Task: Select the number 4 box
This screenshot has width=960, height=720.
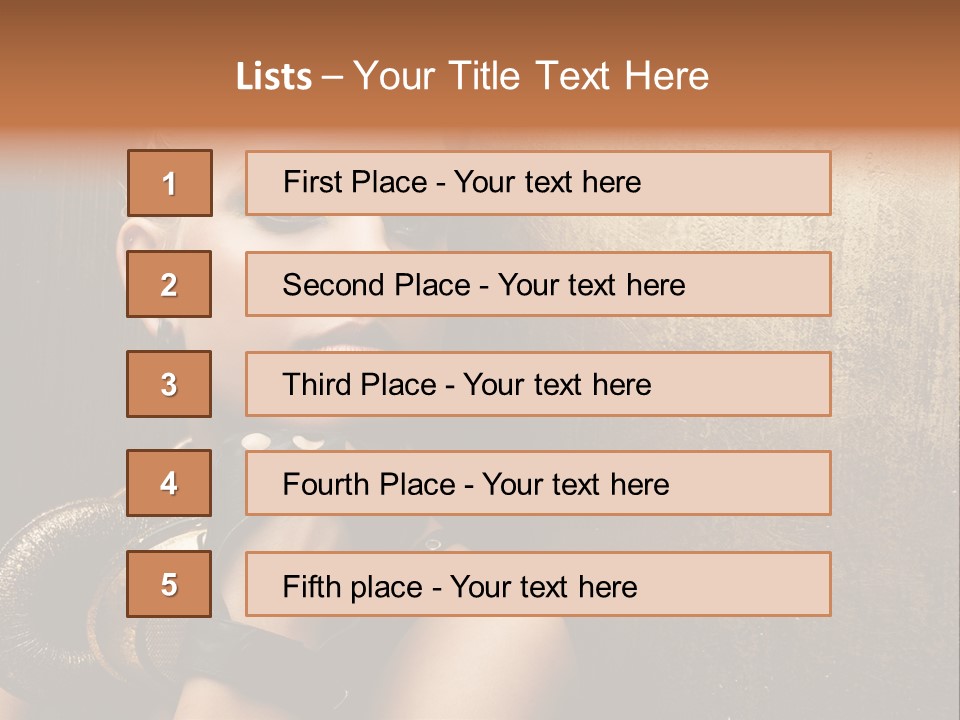Action: coord(169,483)
